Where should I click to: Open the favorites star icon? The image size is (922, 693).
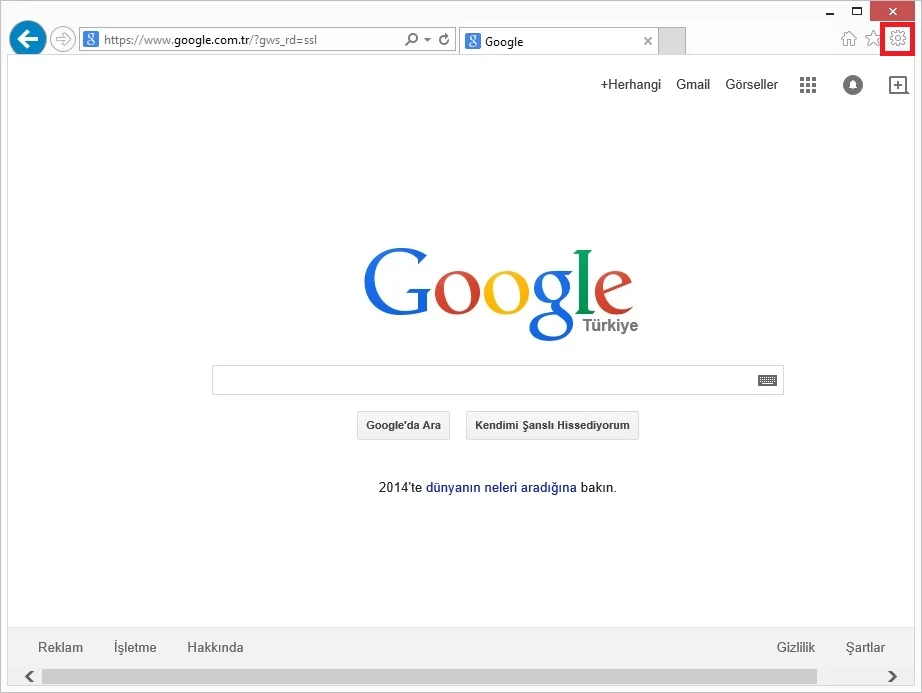(x=873, y=39)
